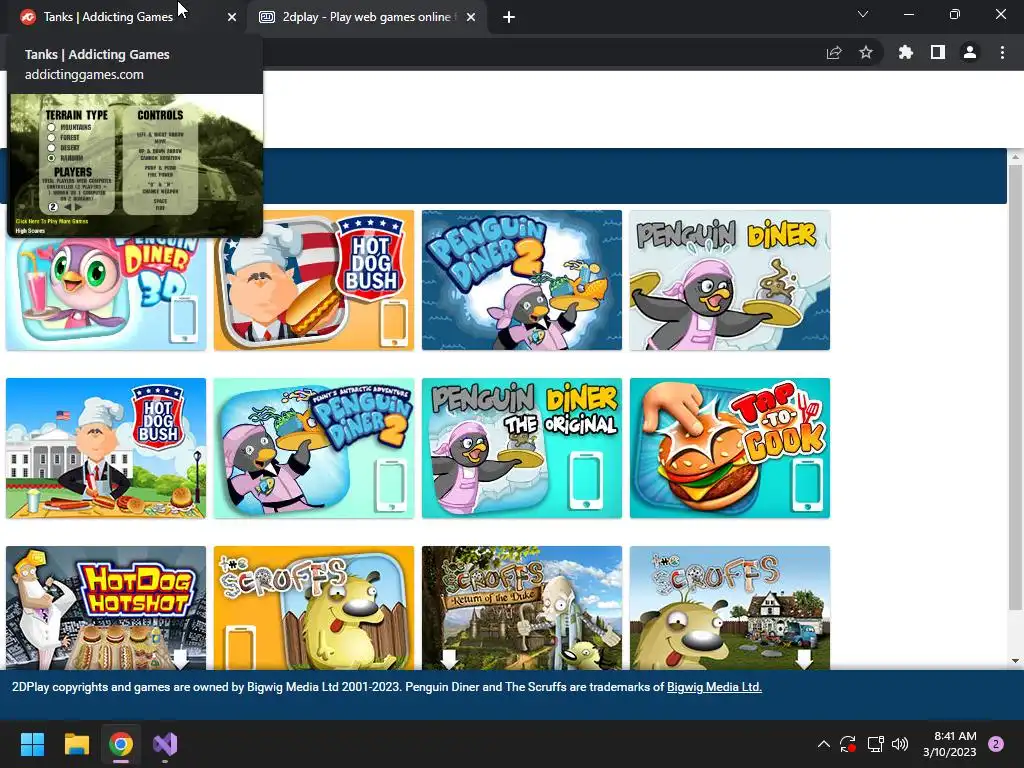
Task: Open Visual Studio from the taskbar
Action: tap(165, 744)
